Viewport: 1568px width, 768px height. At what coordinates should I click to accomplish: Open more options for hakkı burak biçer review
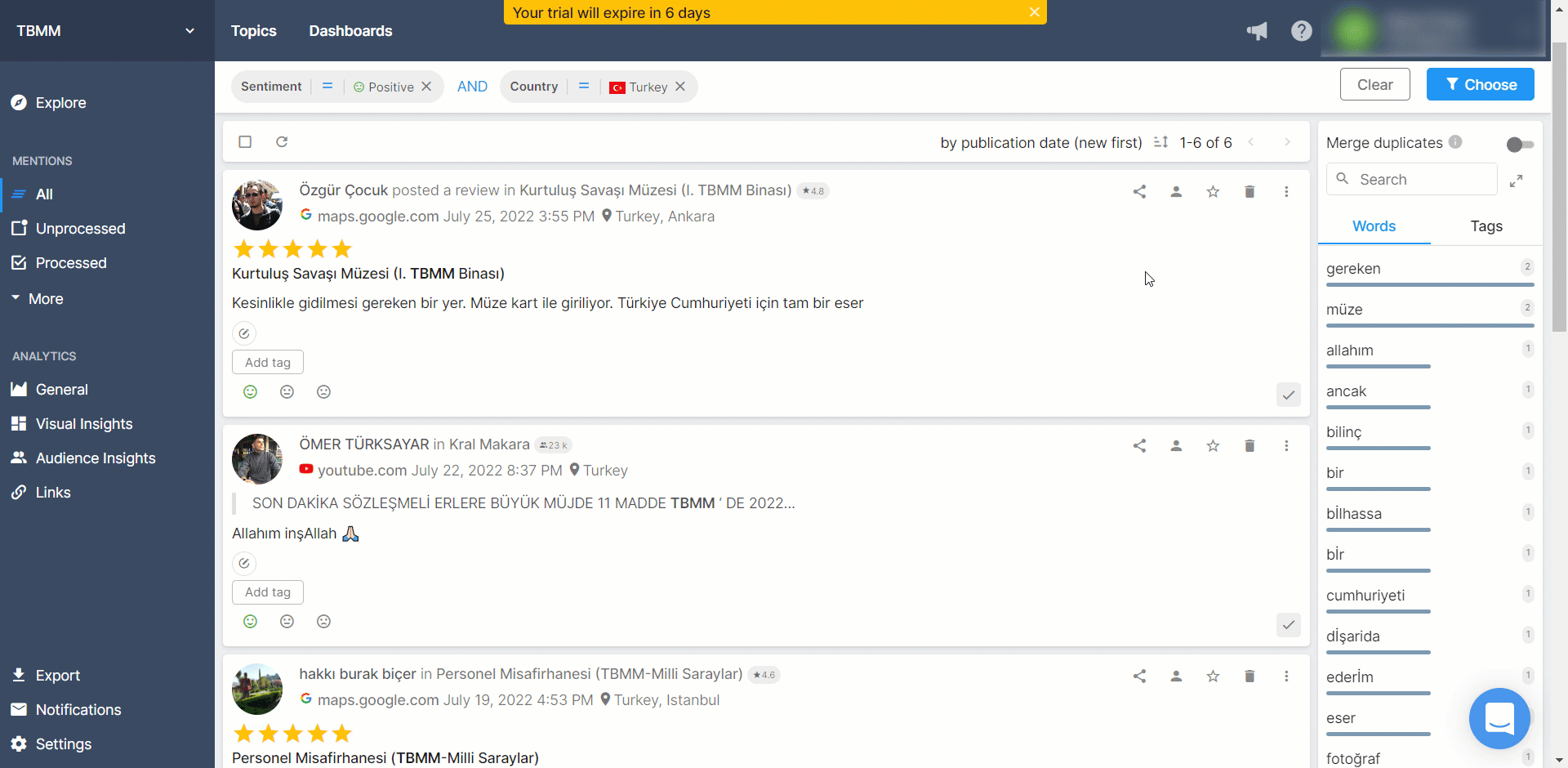(1286, 676)
